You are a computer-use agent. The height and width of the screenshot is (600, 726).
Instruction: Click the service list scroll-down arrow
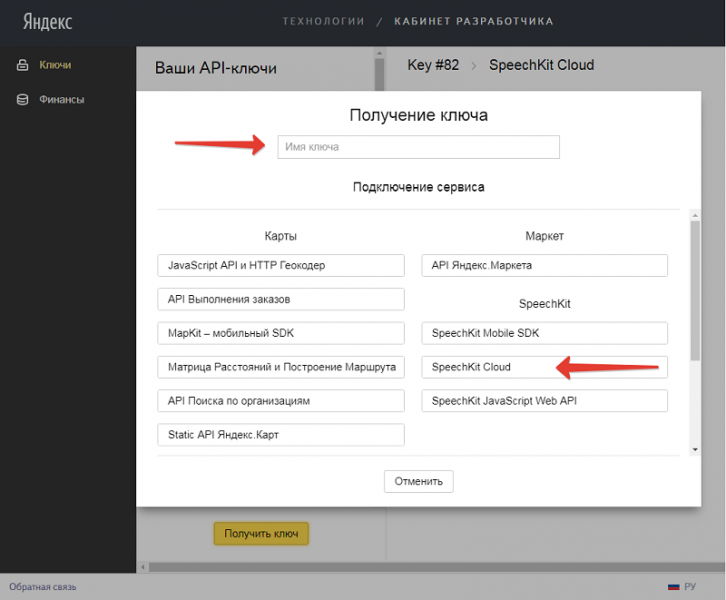click(695, 450)
